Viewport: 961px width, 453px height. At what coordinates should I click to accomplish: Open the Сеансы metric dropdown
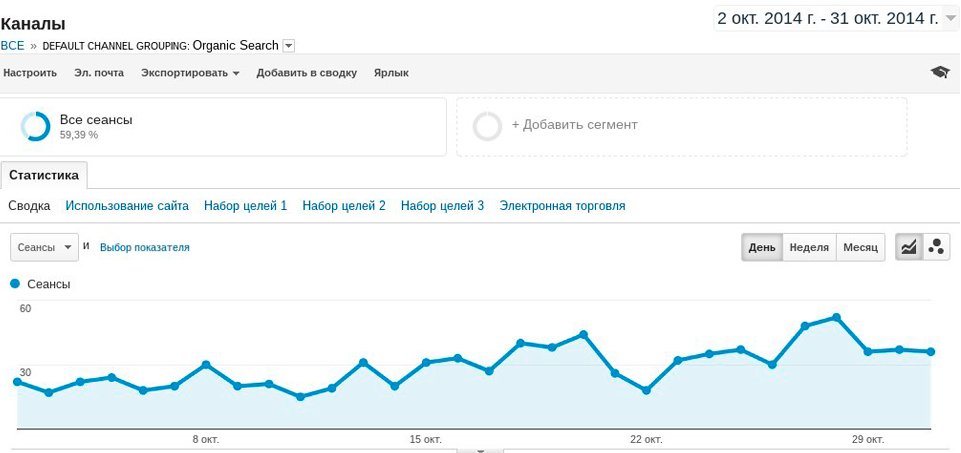45,247
